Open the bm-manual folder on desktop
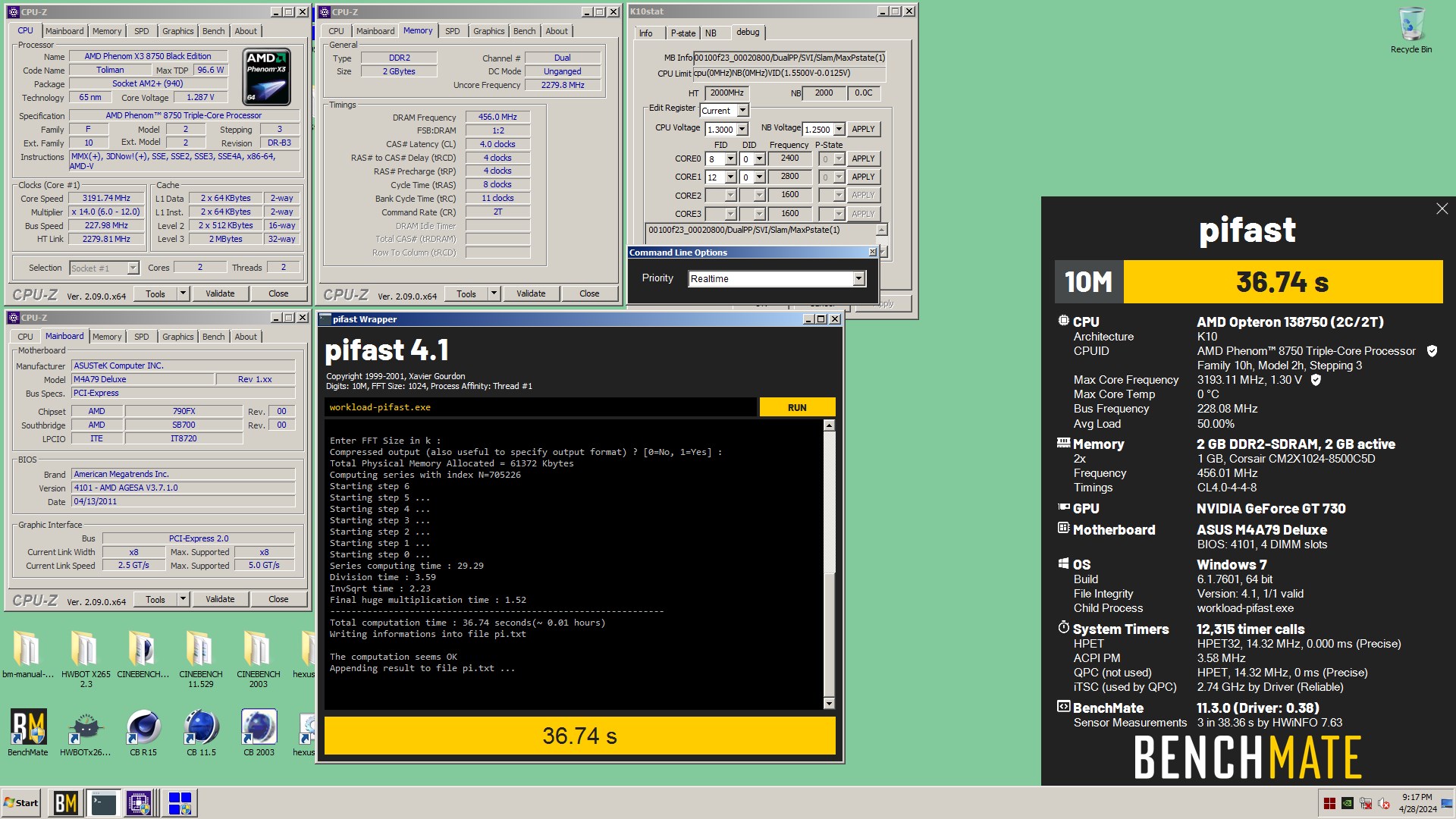This screenshot has height=819, width=1456. (28, 654)
